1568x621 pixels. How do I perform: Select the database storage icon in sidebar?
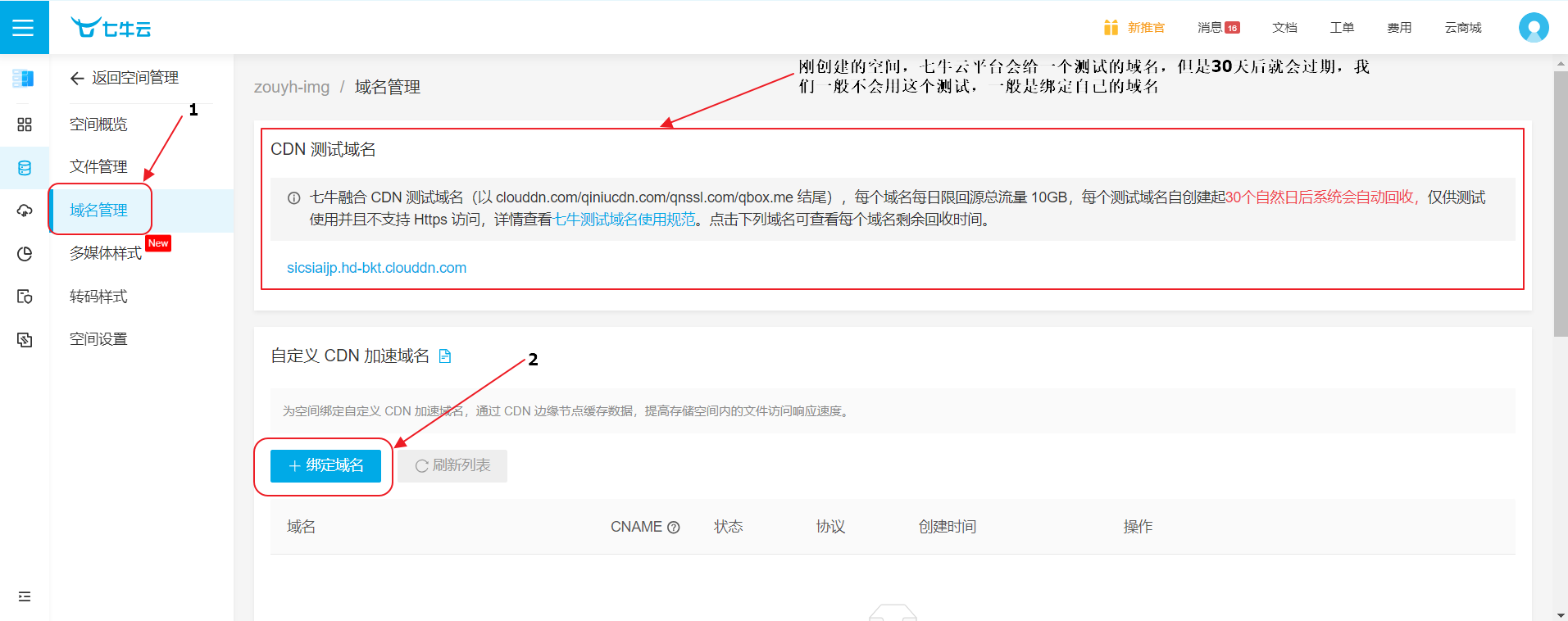point(25,168)
